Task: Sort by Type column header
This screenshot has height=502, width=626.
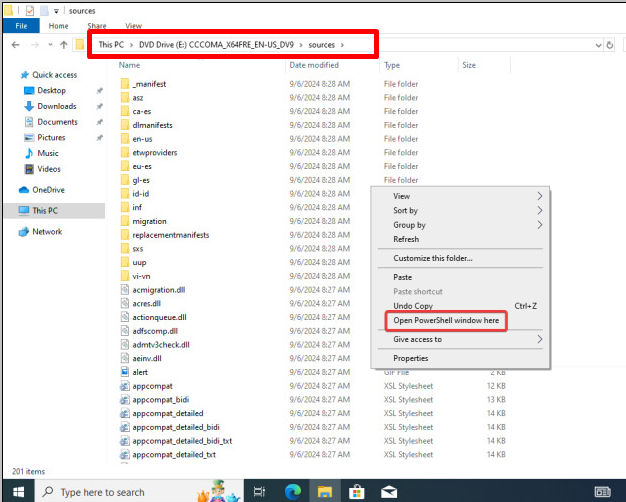Action: tap(392, 65)
